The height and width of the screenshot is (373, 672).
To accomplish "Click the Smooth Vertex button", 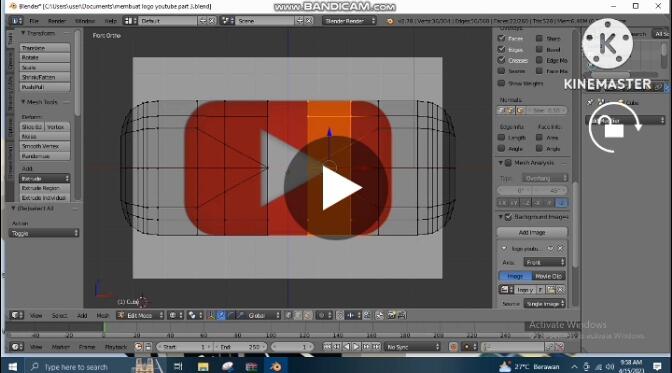I will (45, 146).
